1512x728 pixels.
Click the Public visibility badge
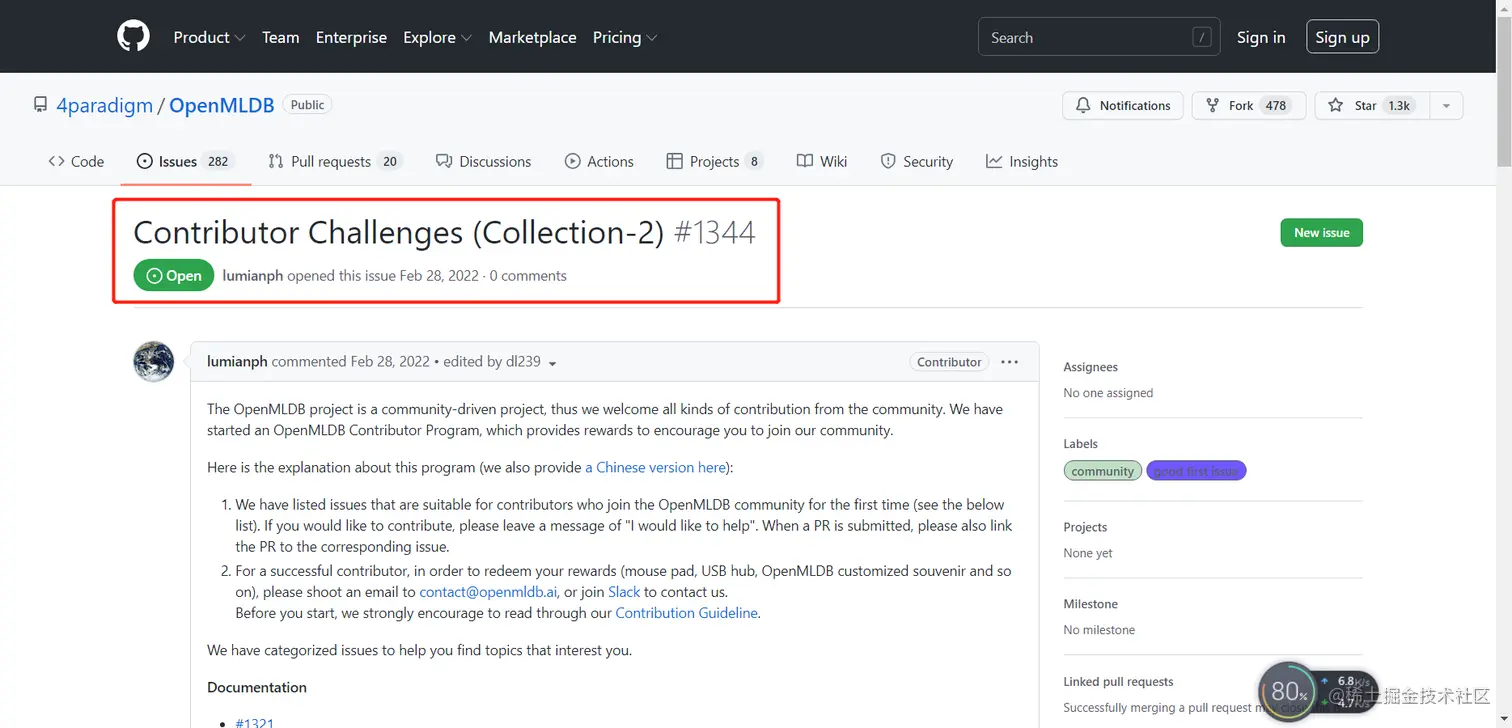pyautogui.click(x=308, y=105)
